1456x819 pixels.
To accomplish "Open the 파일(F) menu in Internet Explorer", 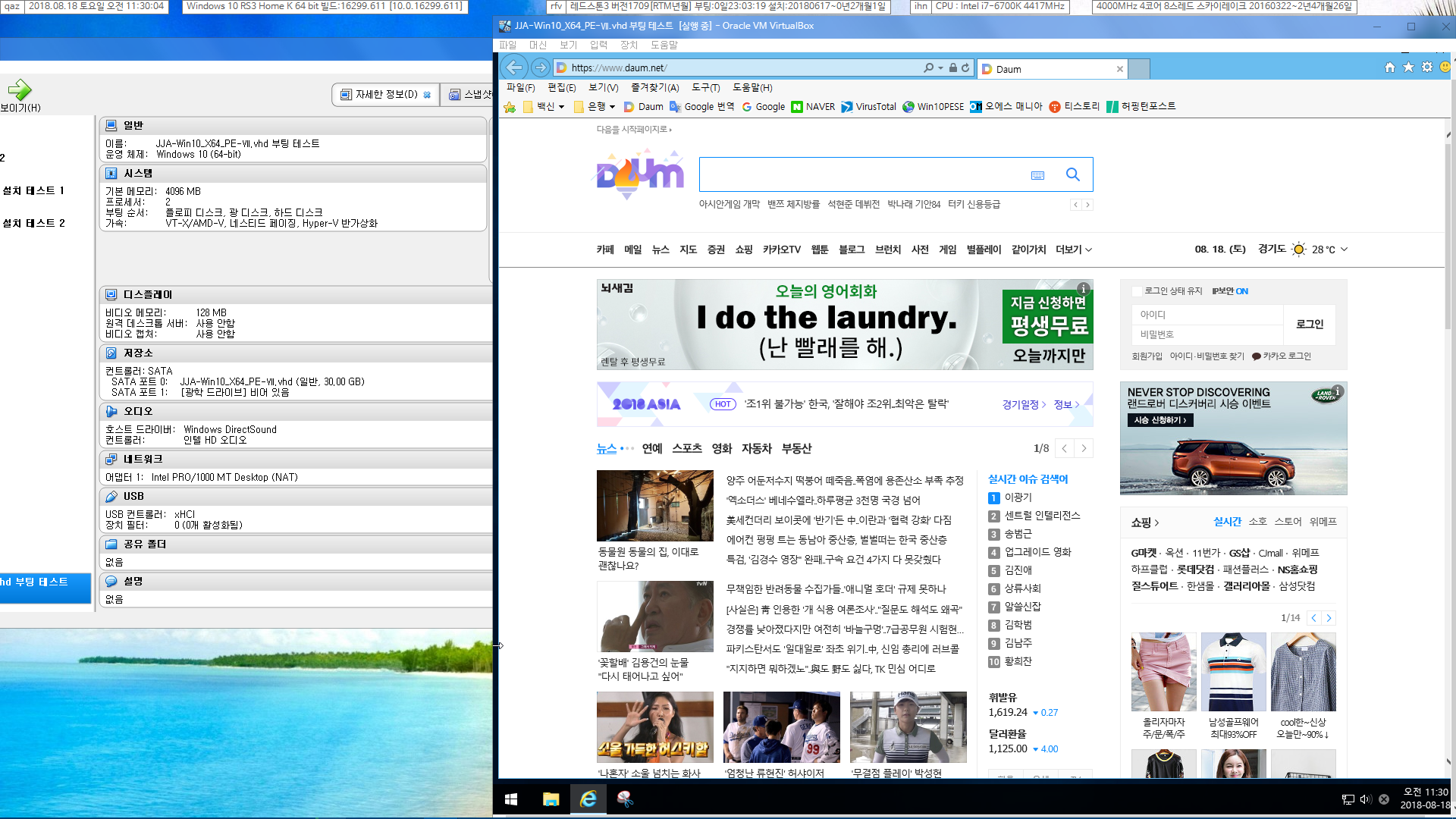I will 521,88.
